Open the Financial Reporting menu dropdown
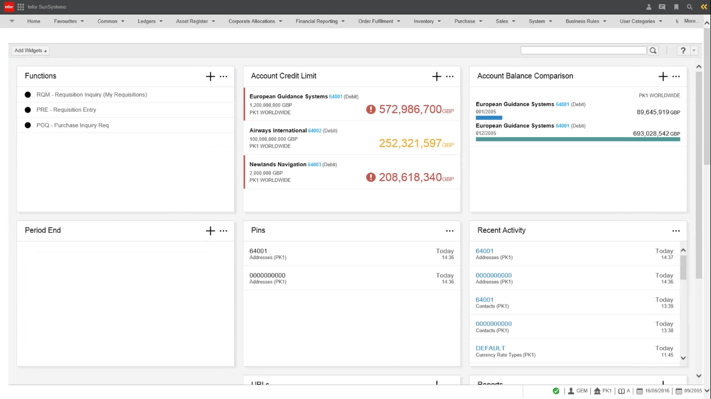The width and height of the screenshot is (711, 399). click(320, 21)
